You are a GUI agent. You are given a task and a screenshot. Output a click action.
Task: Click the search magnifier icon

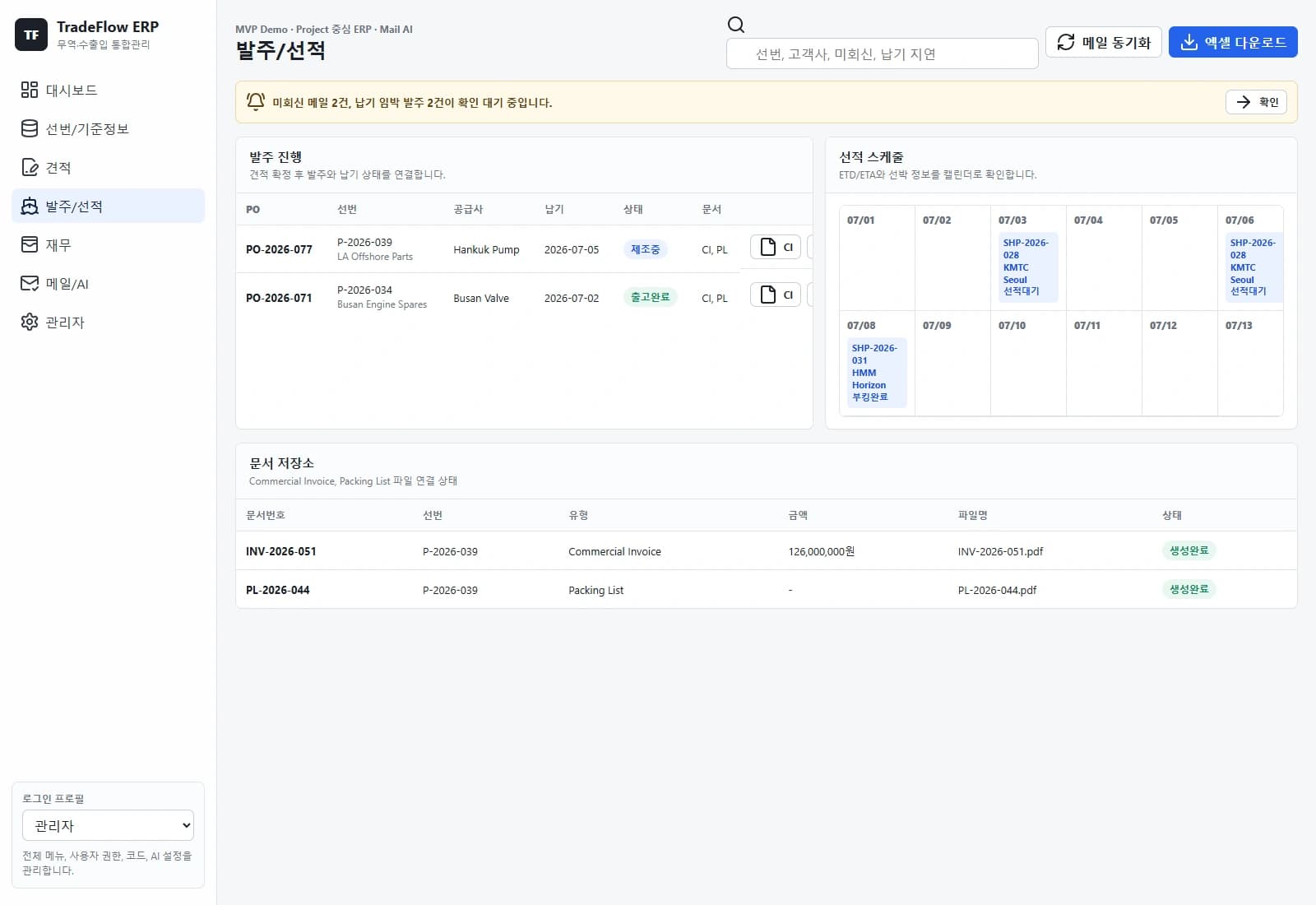pos(736,25)
